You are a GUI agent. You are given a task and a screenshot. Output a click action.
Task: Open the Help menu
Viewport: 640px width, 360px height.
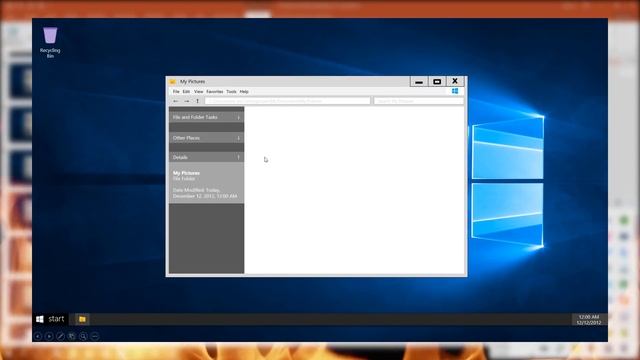244,91
